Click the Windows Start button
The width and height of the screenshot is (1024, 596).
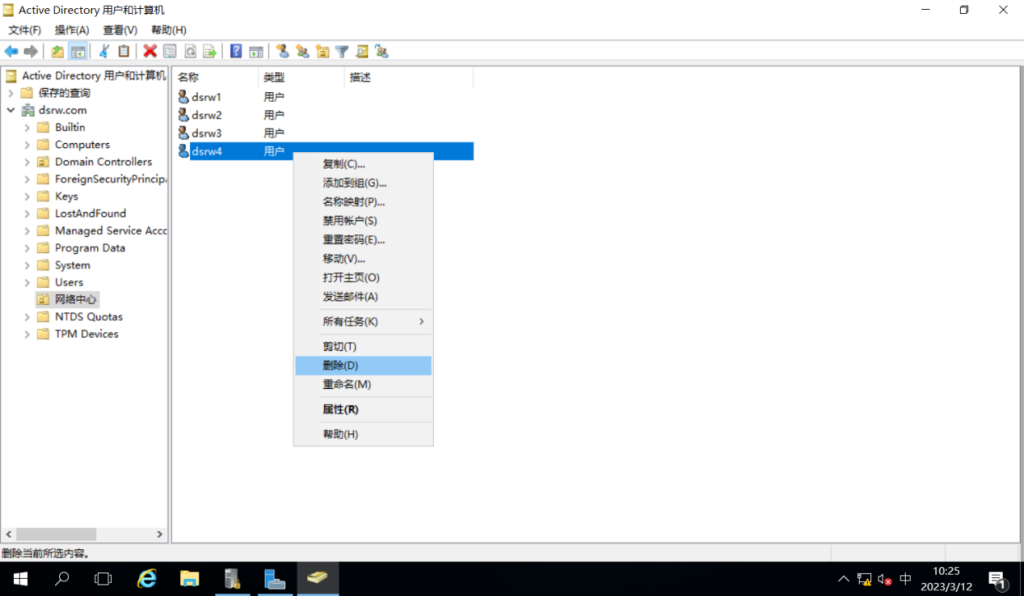(x=20, y=578)
